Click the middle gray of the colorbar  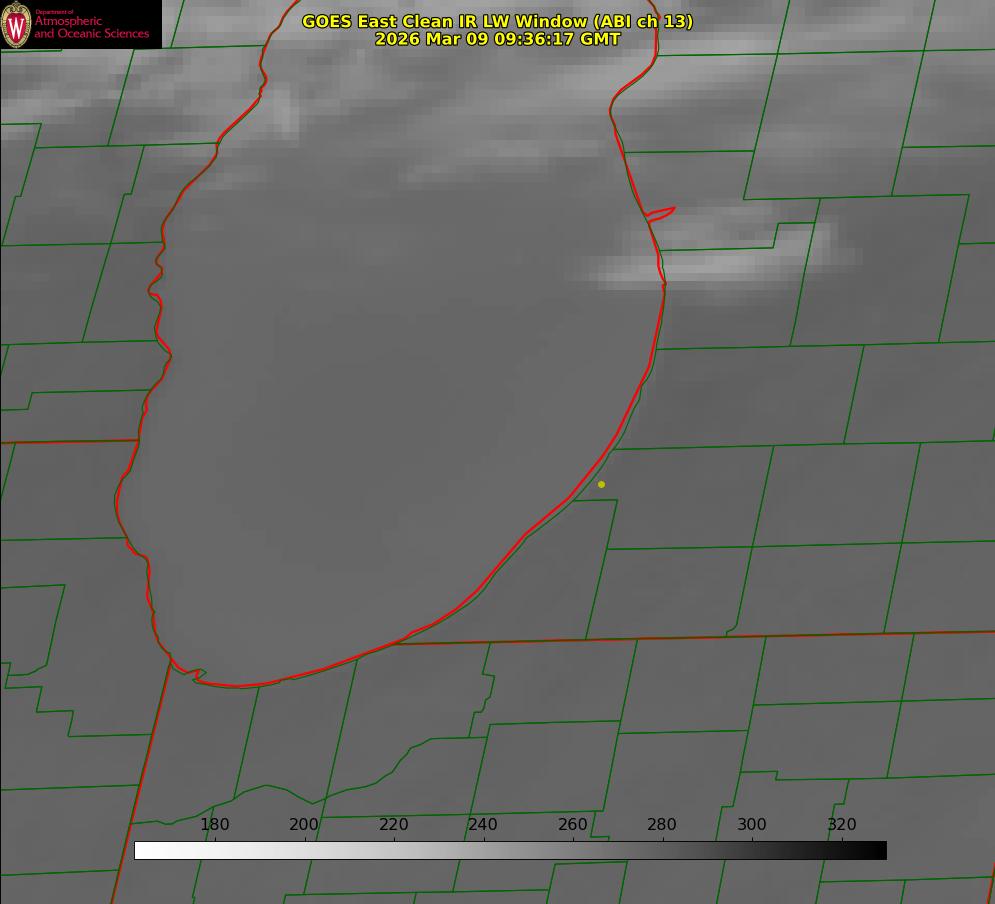coord(510,851)
